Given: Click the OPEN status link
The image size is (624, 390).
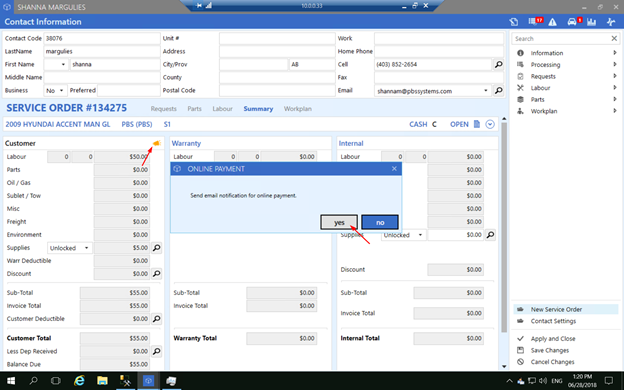Looking at the screenshot, I should [459, 124].
